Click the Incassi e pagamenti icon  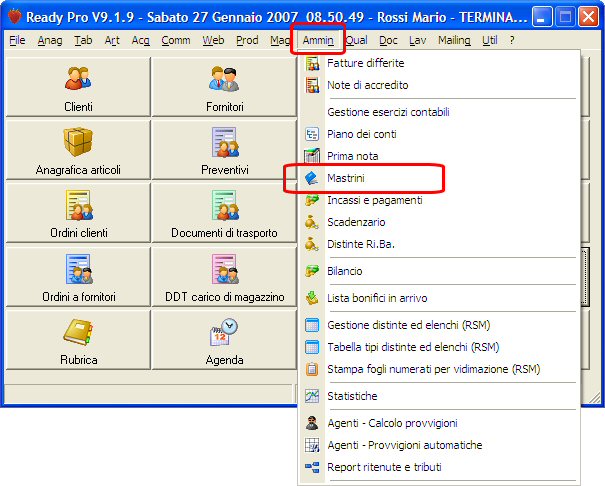click(x=312, y=200)
